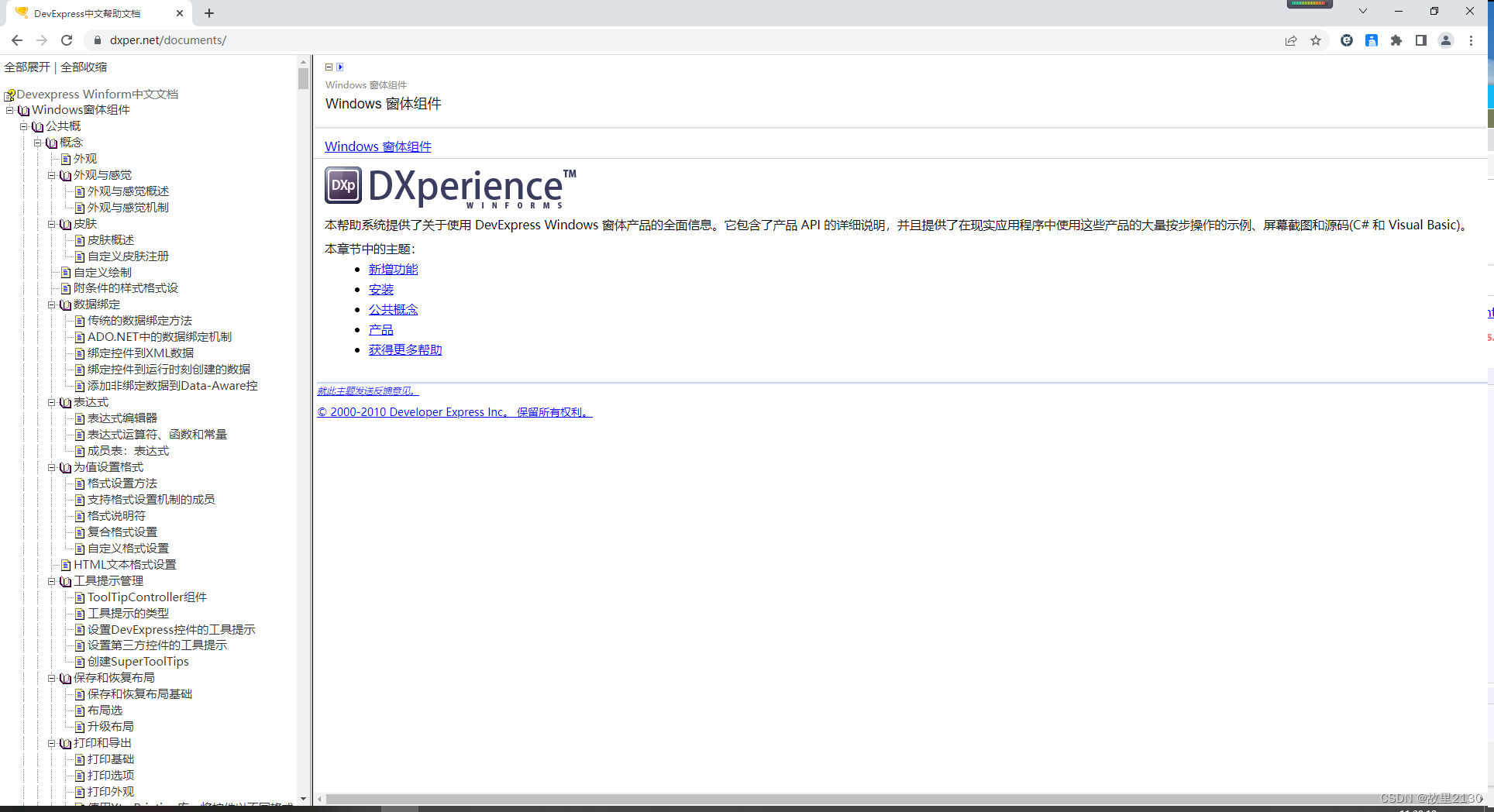Click the page icon beside 自定义绘制
The height and width of the screenshot is (812, 1494).
pyautogui.click(x=66, y=273)
